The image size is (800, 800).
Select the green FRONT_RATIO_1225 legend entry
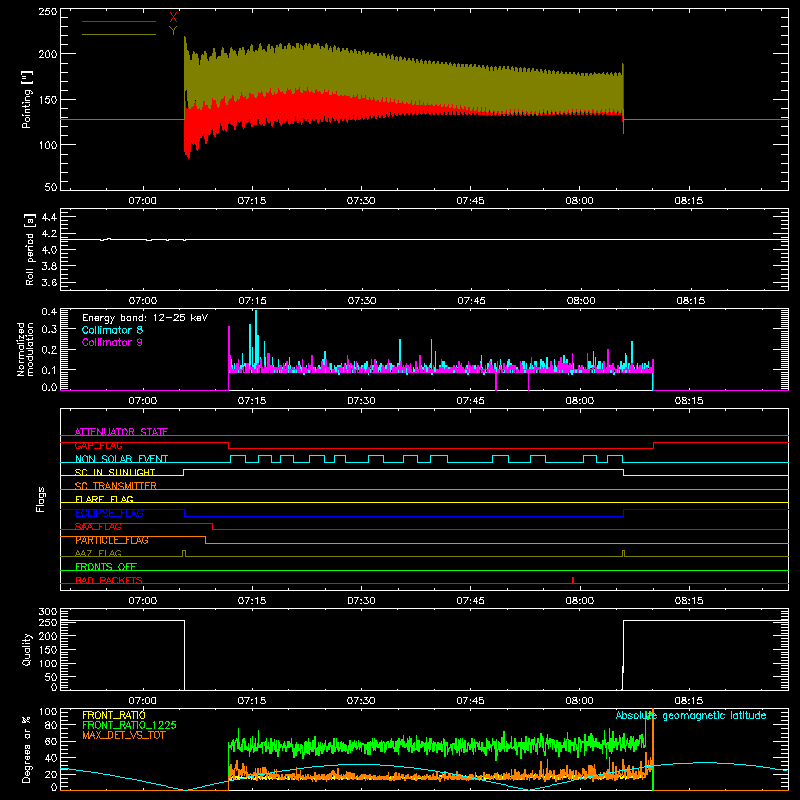130,725
